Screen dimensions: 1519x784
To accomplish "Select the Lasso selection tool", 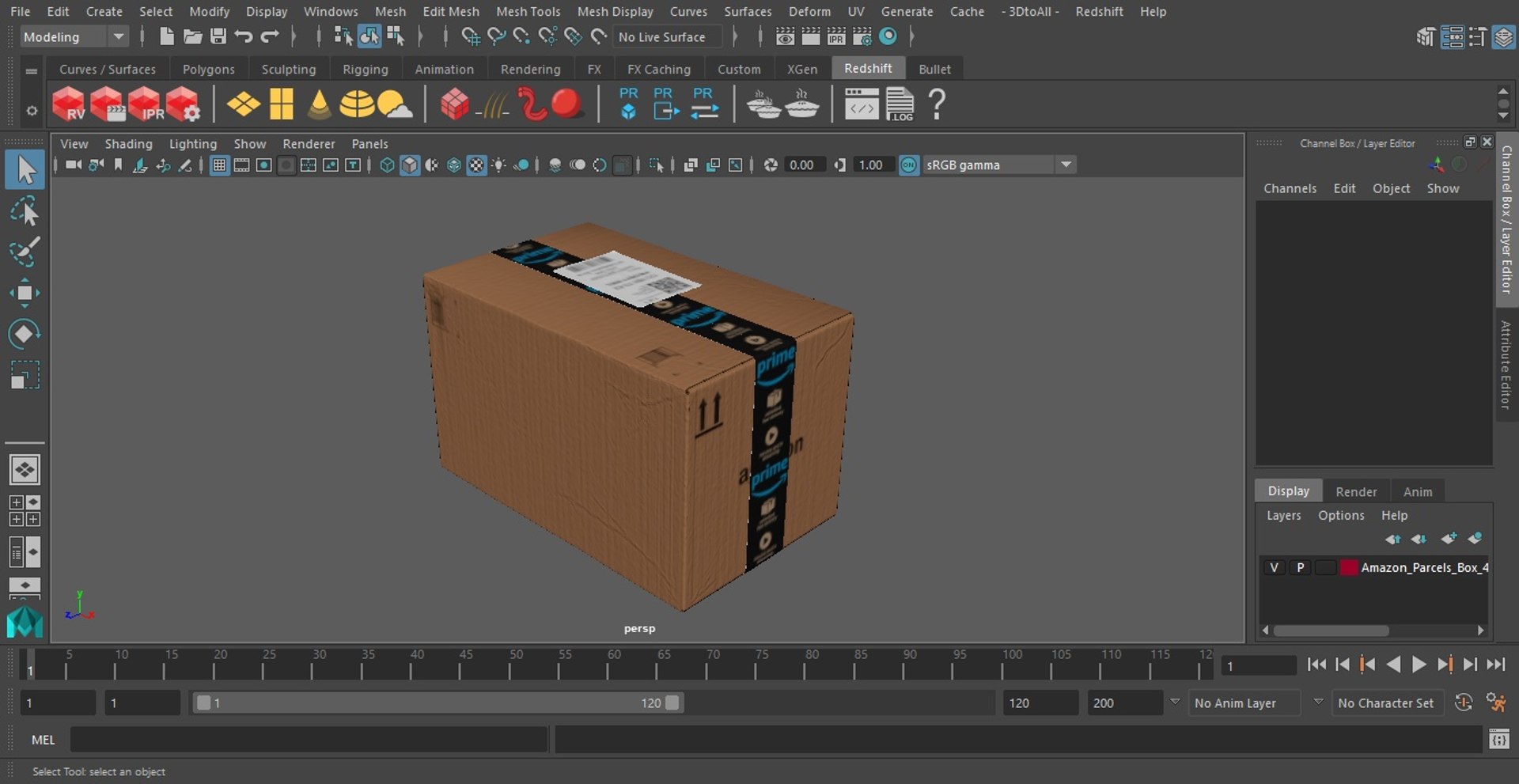I will click(x=25, y=211).
